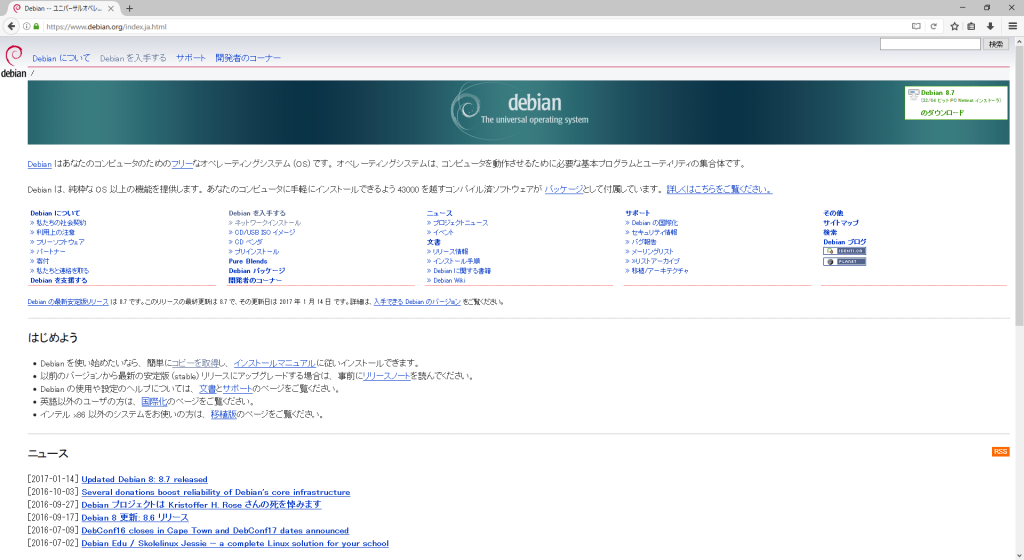
Task: Open 'CD/USB ISO イメージ' link
Action: pyautogui.click(x=265, y=232)
